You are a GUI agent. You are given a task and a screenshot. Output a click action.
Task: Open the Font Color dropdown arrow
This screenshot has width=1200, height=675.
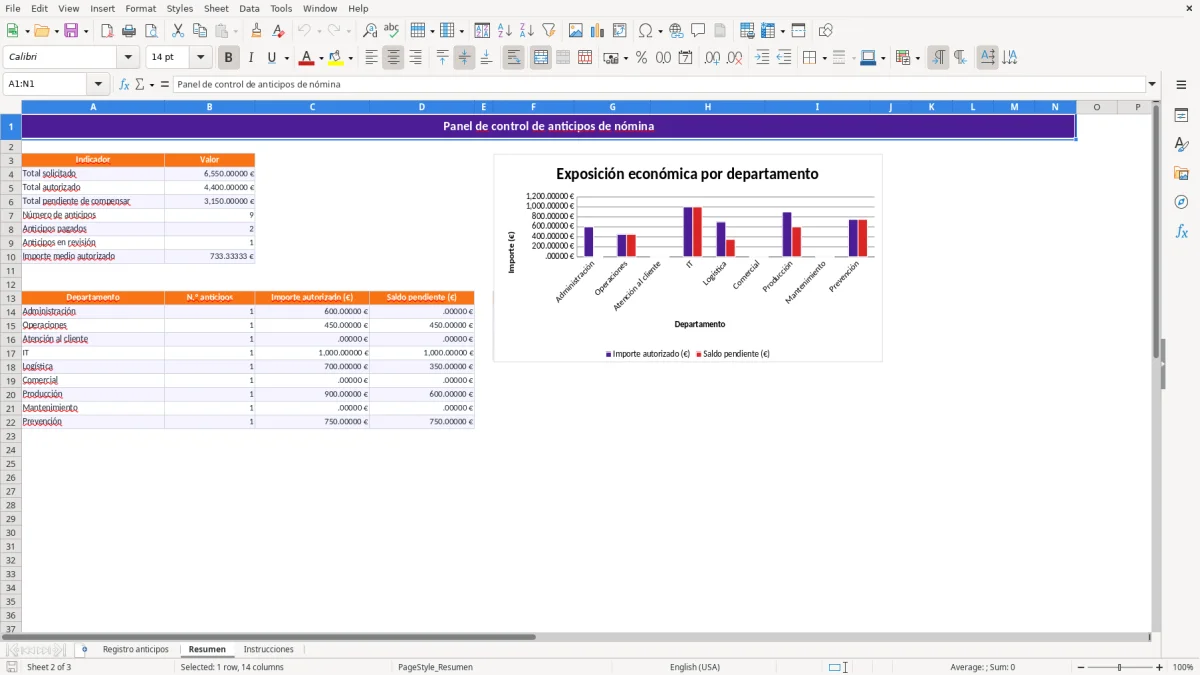tap(321, 58)
